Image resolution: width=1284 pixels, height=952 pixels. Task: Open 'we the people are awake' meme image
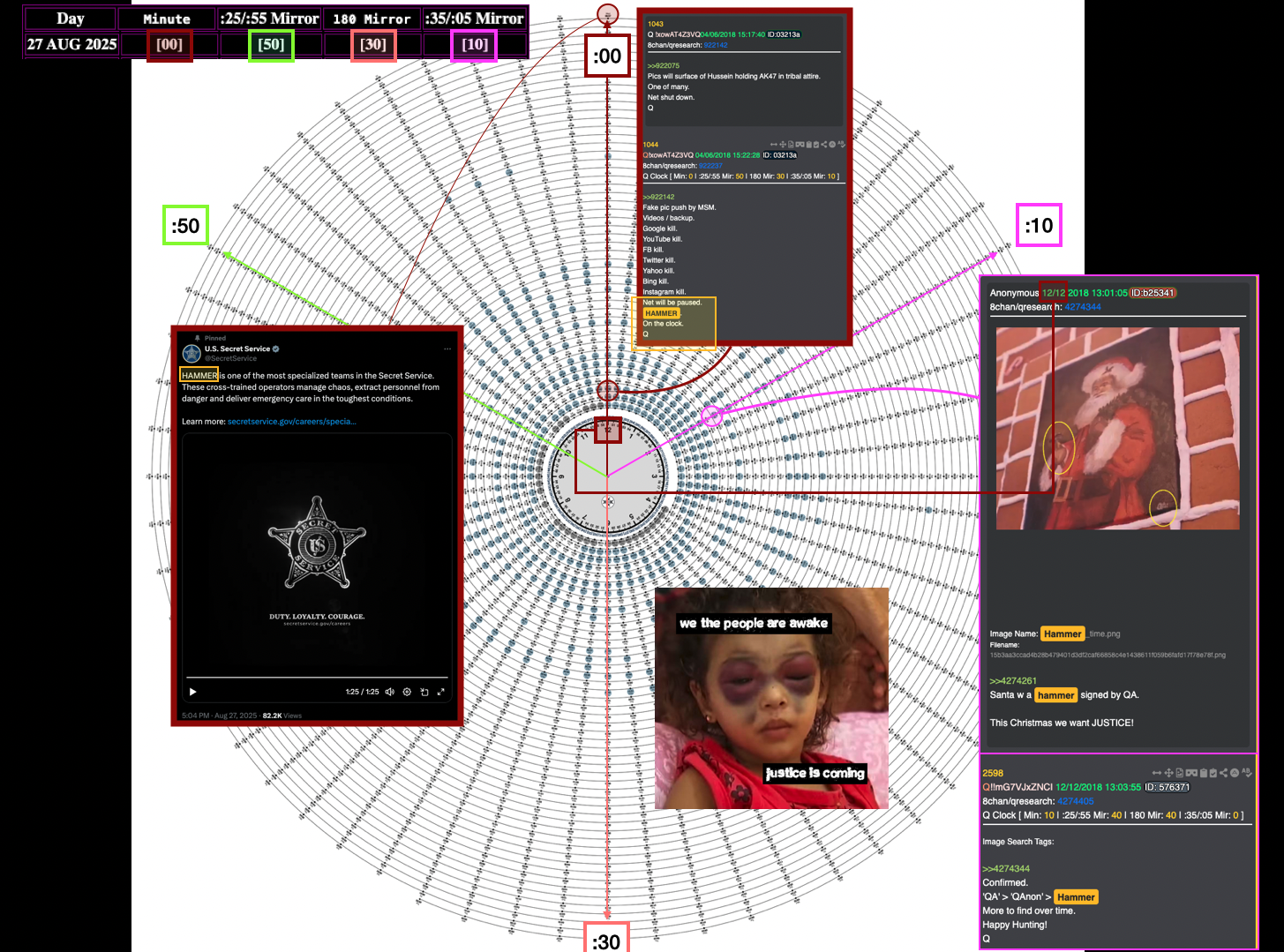tap(771, 698)
